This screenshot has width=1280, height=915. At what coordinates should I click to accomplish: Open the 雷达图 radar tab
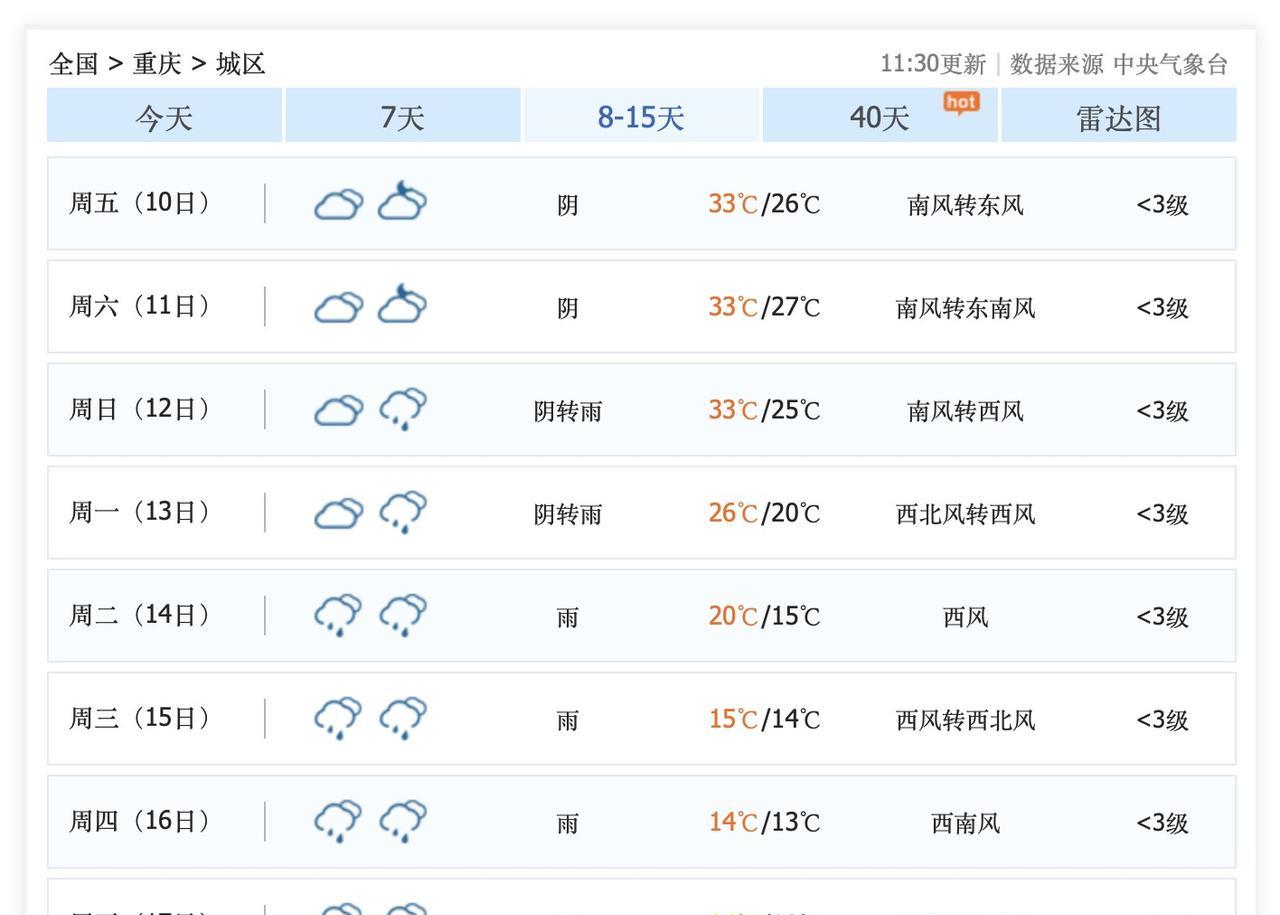[x=1118, y=117]
